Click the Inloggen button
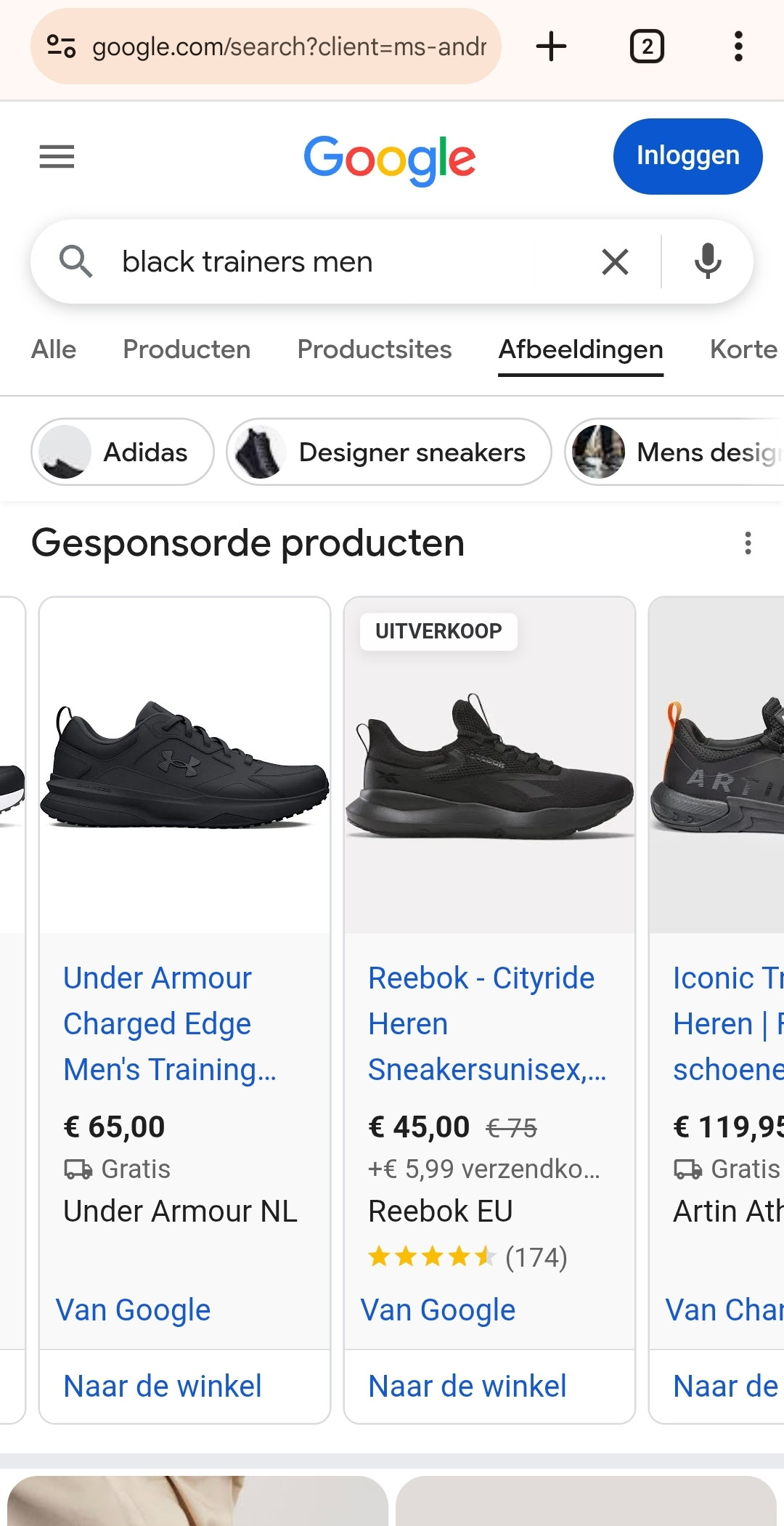784x1526 pixels. coord(688,156)
